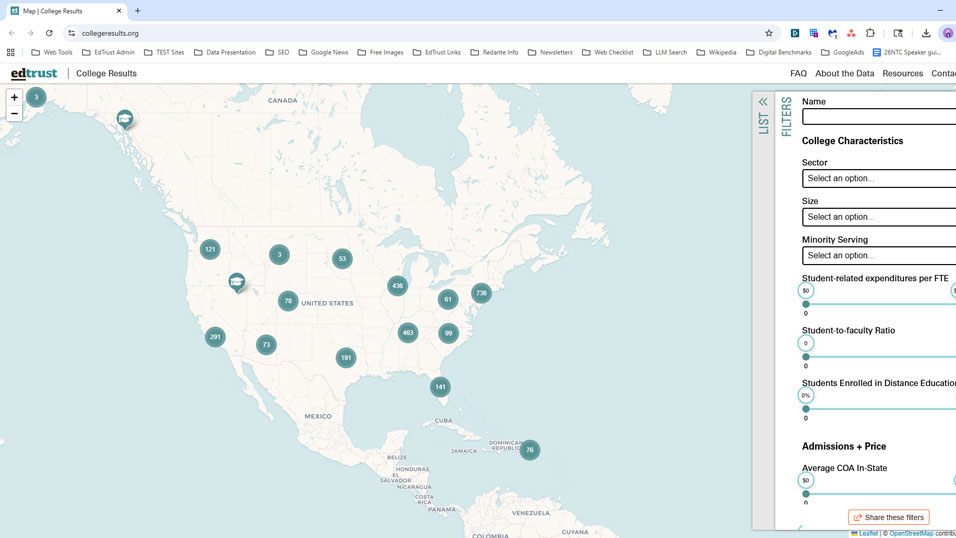Screen dimensions: 956x538
Task: Click the Student-to-faculty Ratio slider handle
Action: pos(806,343)
